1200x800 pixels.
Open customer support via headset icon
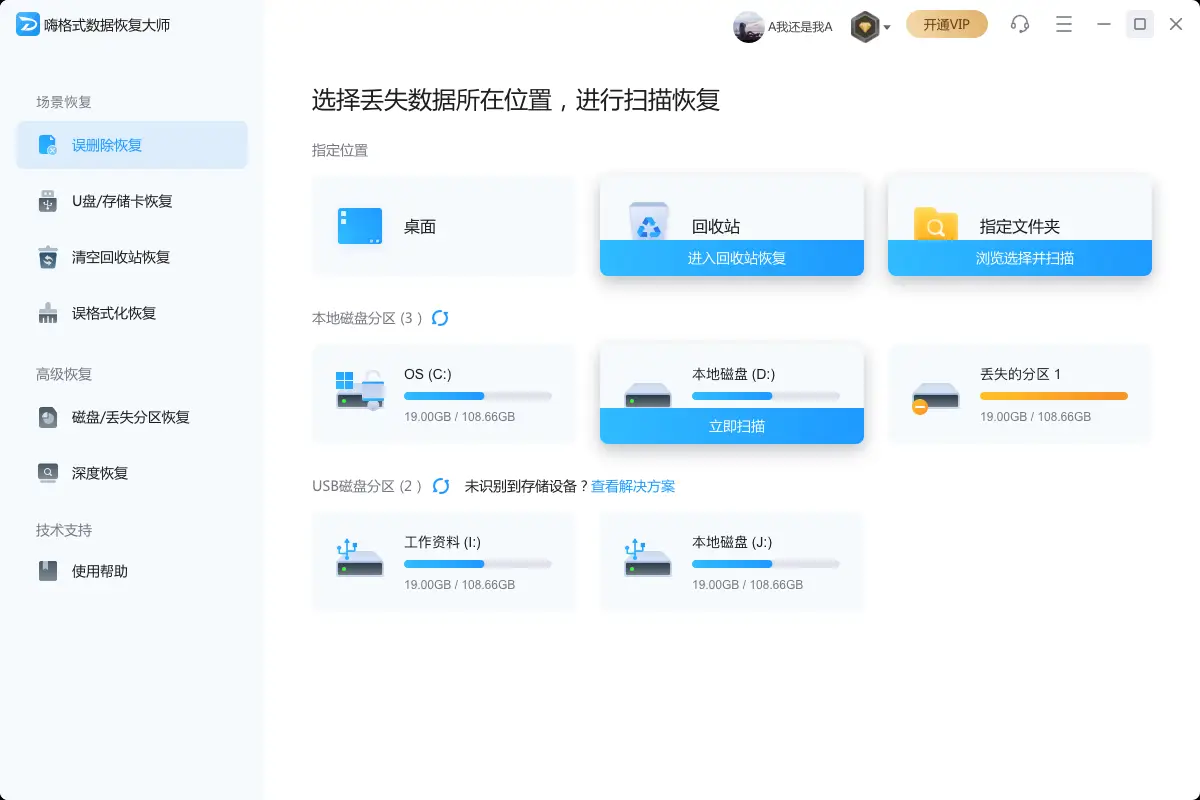point(1020,24)
